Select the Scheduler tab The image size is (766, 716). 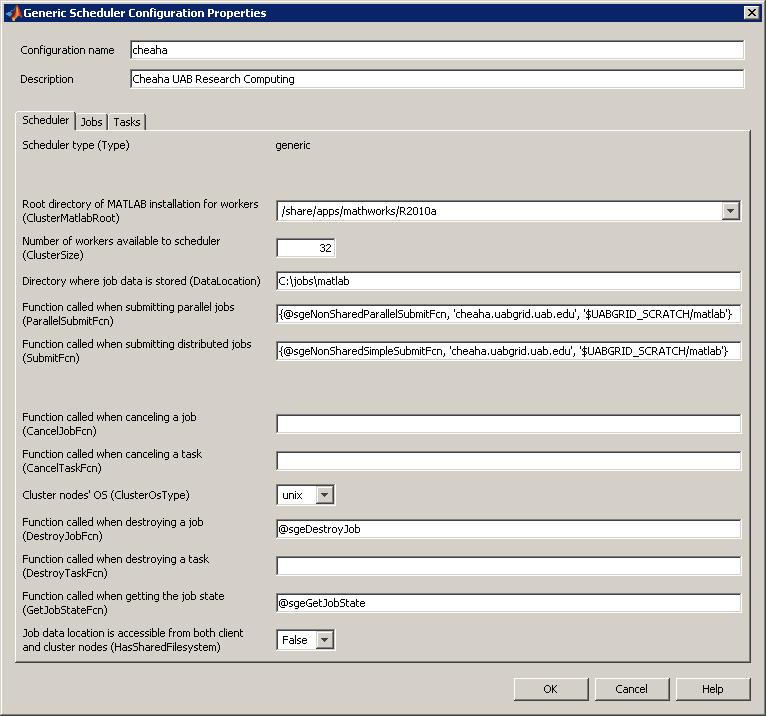point(46,120)
